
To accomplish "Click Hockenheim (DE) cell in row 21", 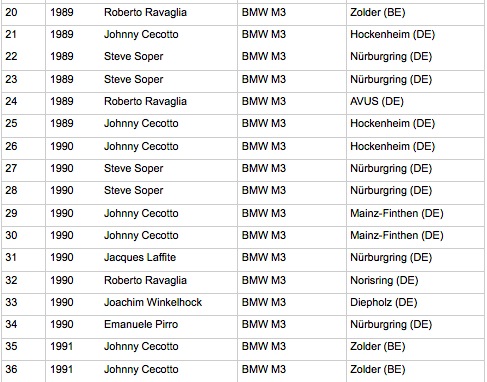I will point(392,34).
